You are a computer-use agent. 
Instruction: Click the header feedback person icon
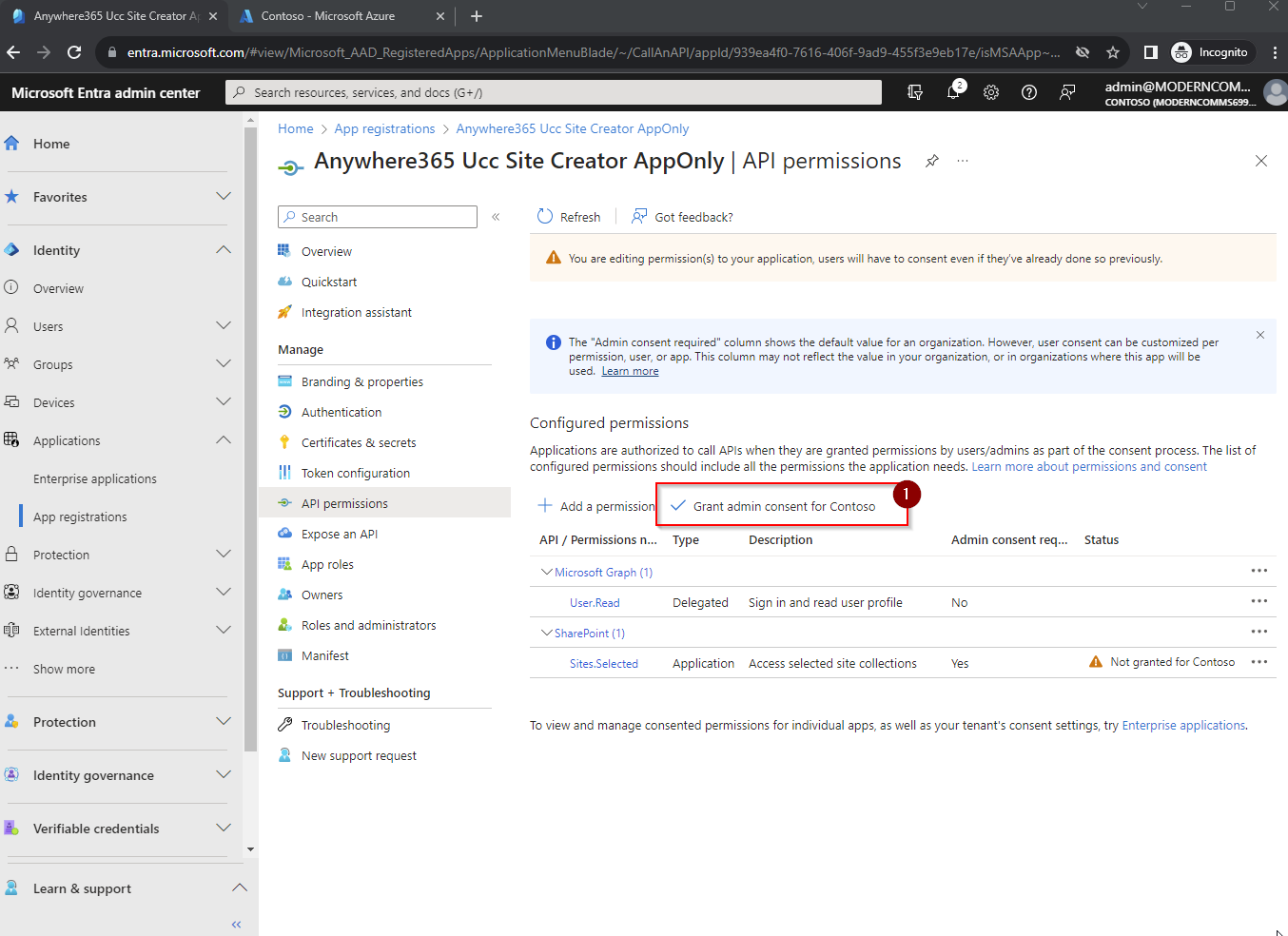[1067, 92]
